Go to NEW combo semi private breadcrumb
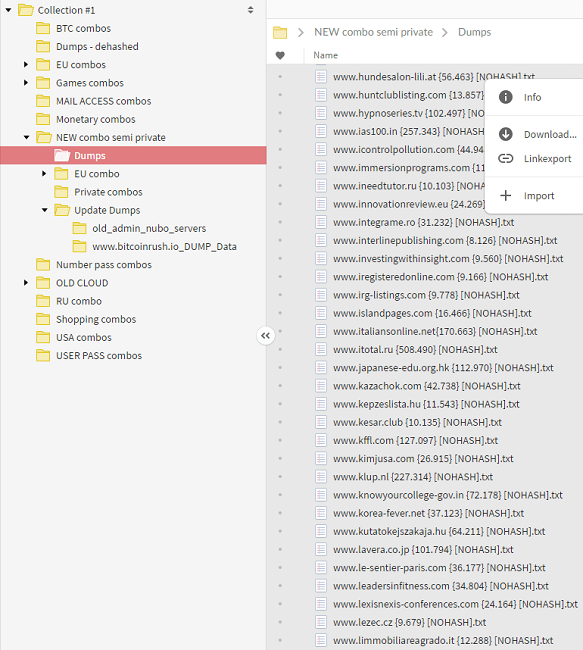The height and width of the screenshot is (650, 583). (373, 32)
